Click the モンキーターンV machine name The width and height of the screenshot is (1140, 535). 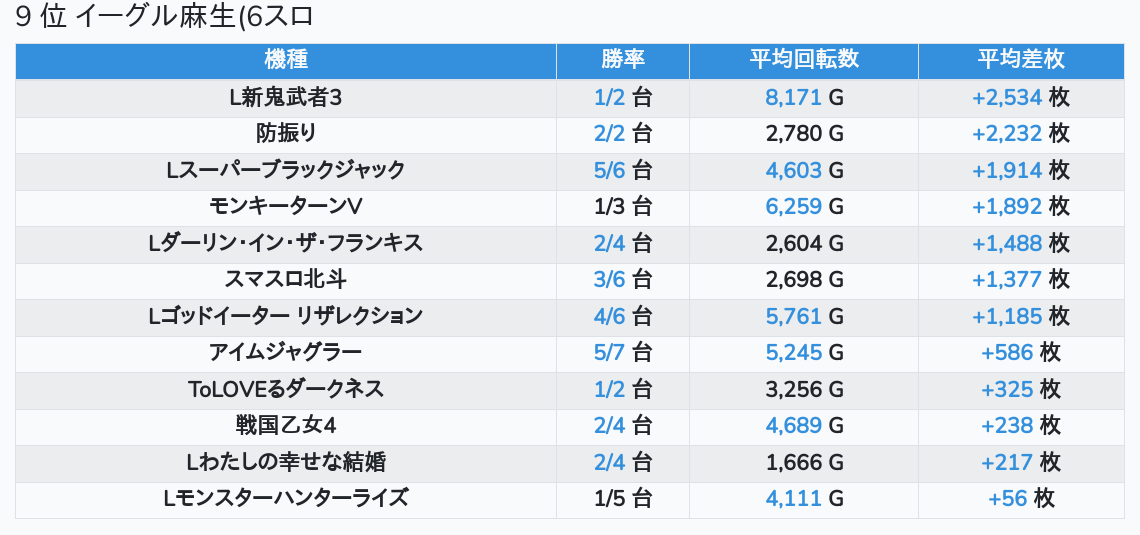(286, 206)
